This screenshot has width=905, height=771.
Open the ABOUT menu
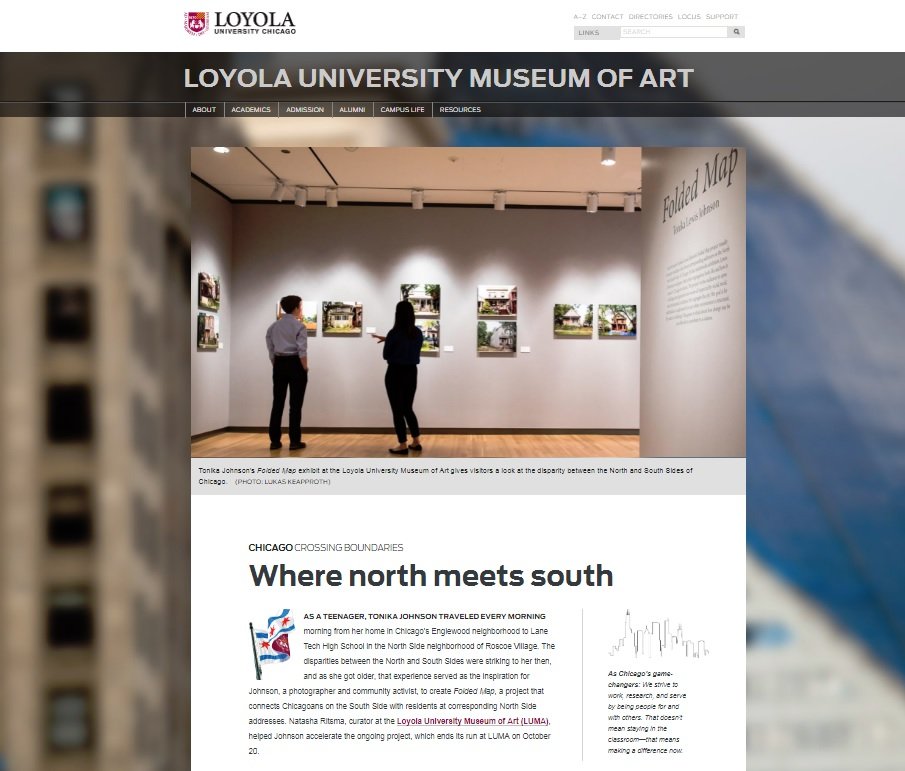(x=204, y=110)
